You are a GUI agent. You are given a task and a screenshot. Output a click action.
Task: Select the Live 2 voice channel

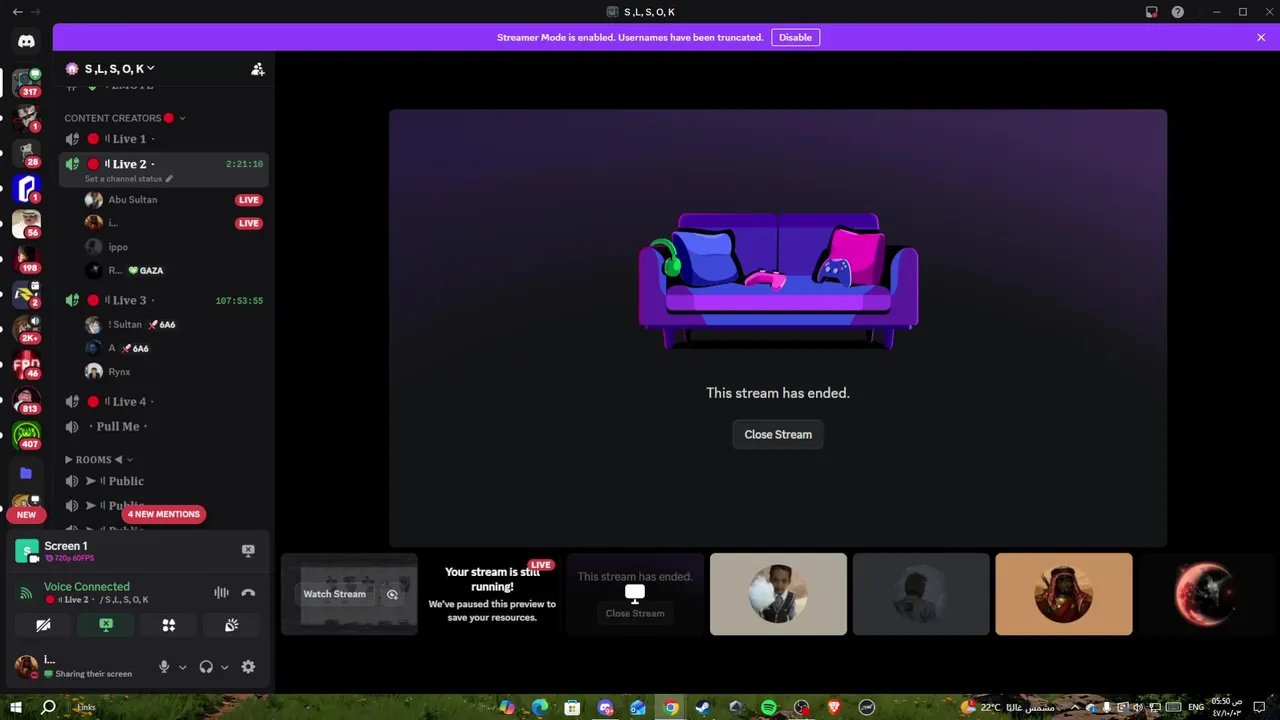164,164
